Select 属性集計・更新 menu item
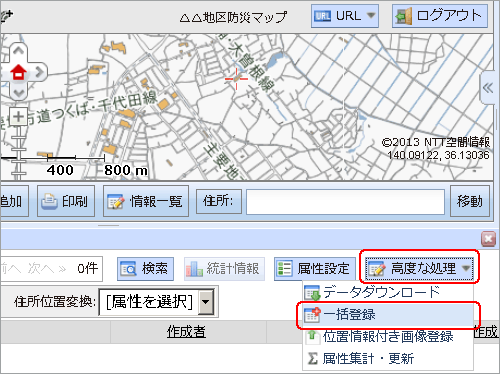Screen dimensions: 500x374 point(388,359)
